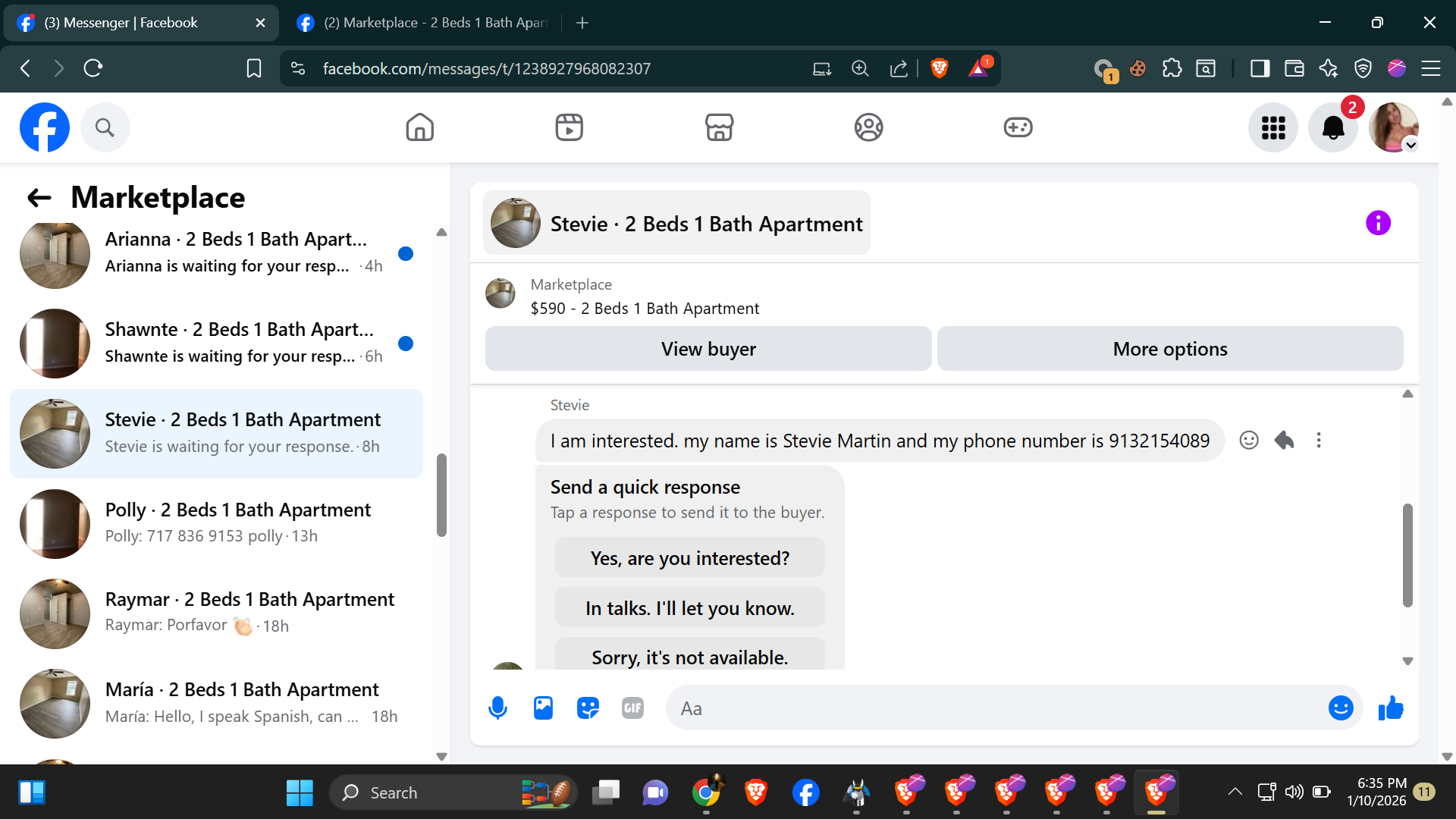1456x819 pixels.
Task: Send a thumbs-up like
Action: 1391,708
